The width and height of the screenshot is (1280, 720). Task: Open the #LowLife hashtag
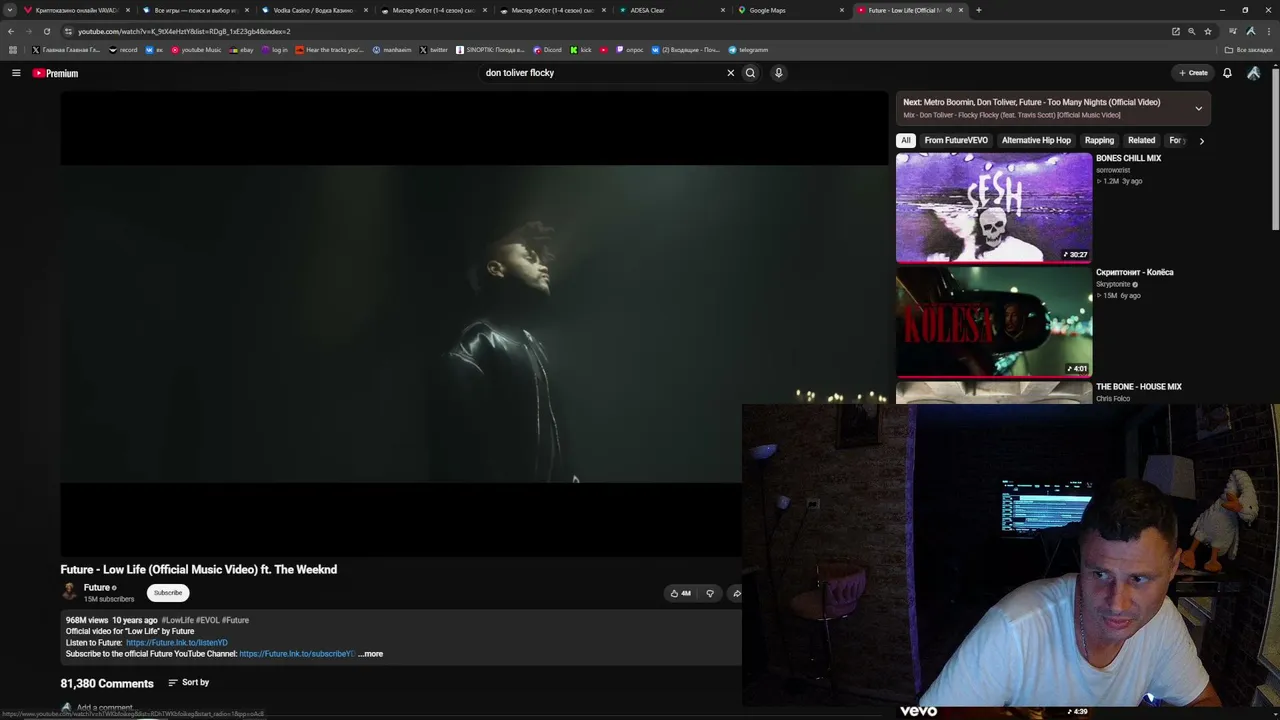click(x=177, y=620)
